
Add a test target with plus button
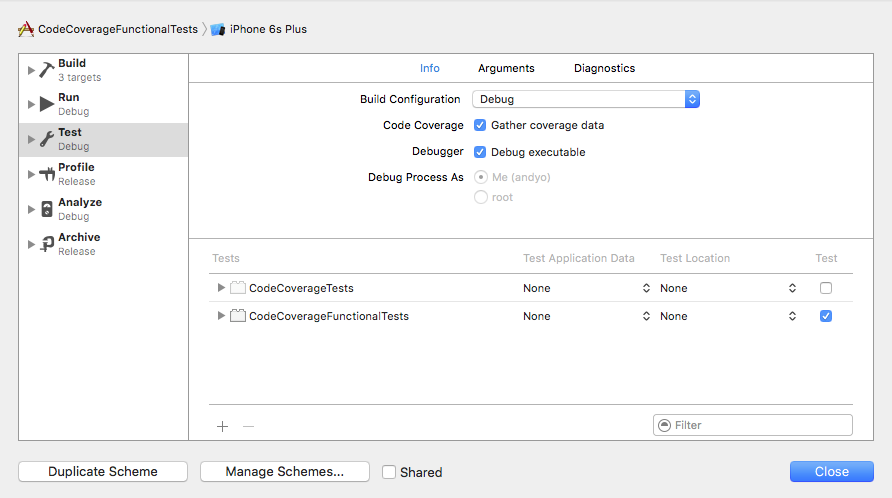coord(222,426)
